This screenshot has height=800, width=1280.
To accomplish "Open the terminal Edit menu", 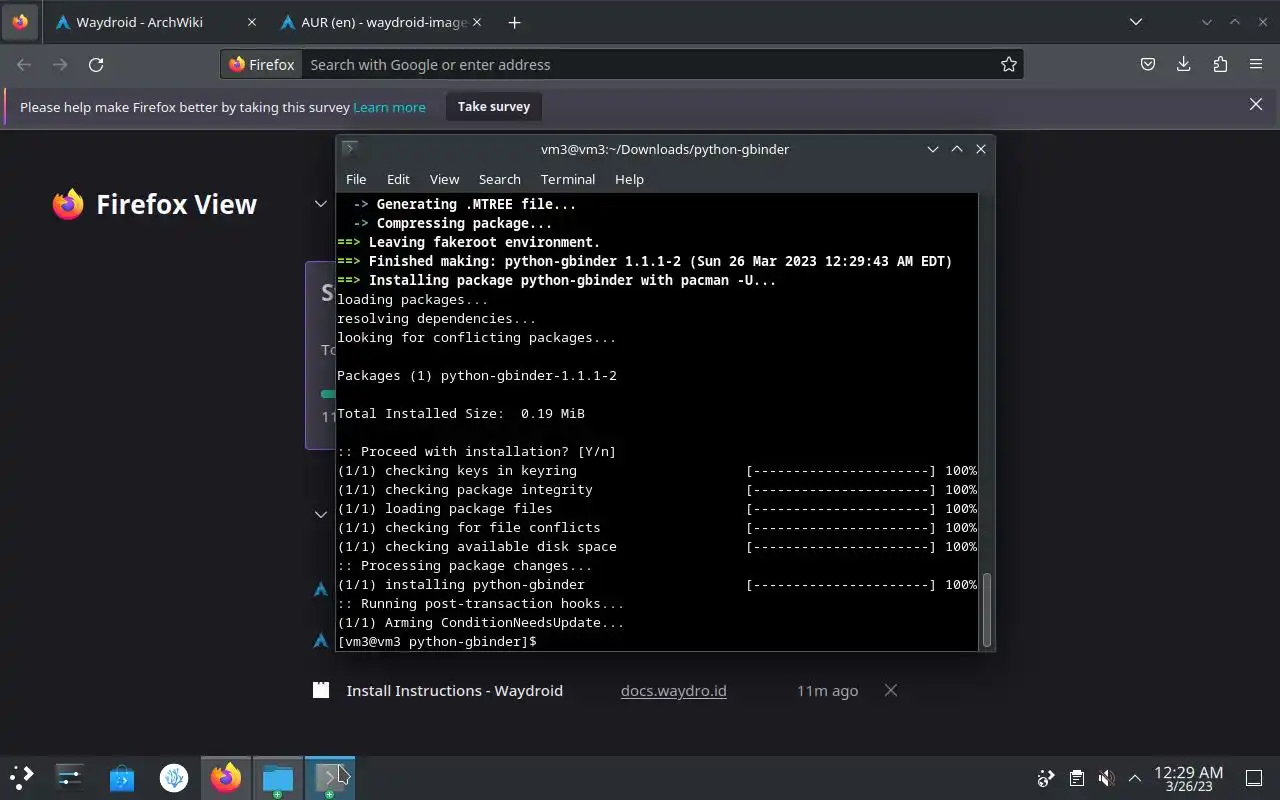I will 398,179.
